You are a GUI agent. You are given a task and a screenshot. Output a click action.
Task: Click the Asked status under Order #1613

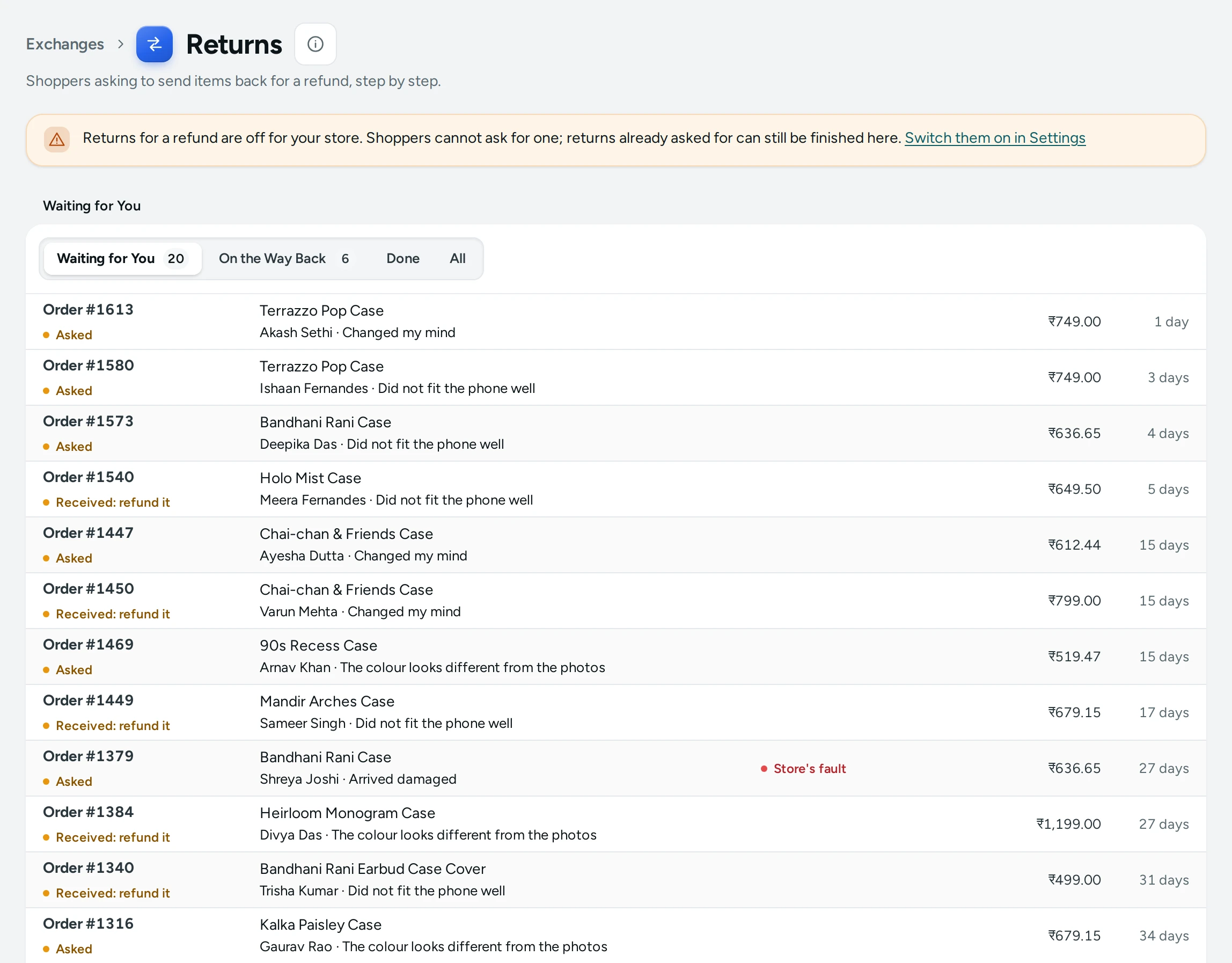(68, 335)
